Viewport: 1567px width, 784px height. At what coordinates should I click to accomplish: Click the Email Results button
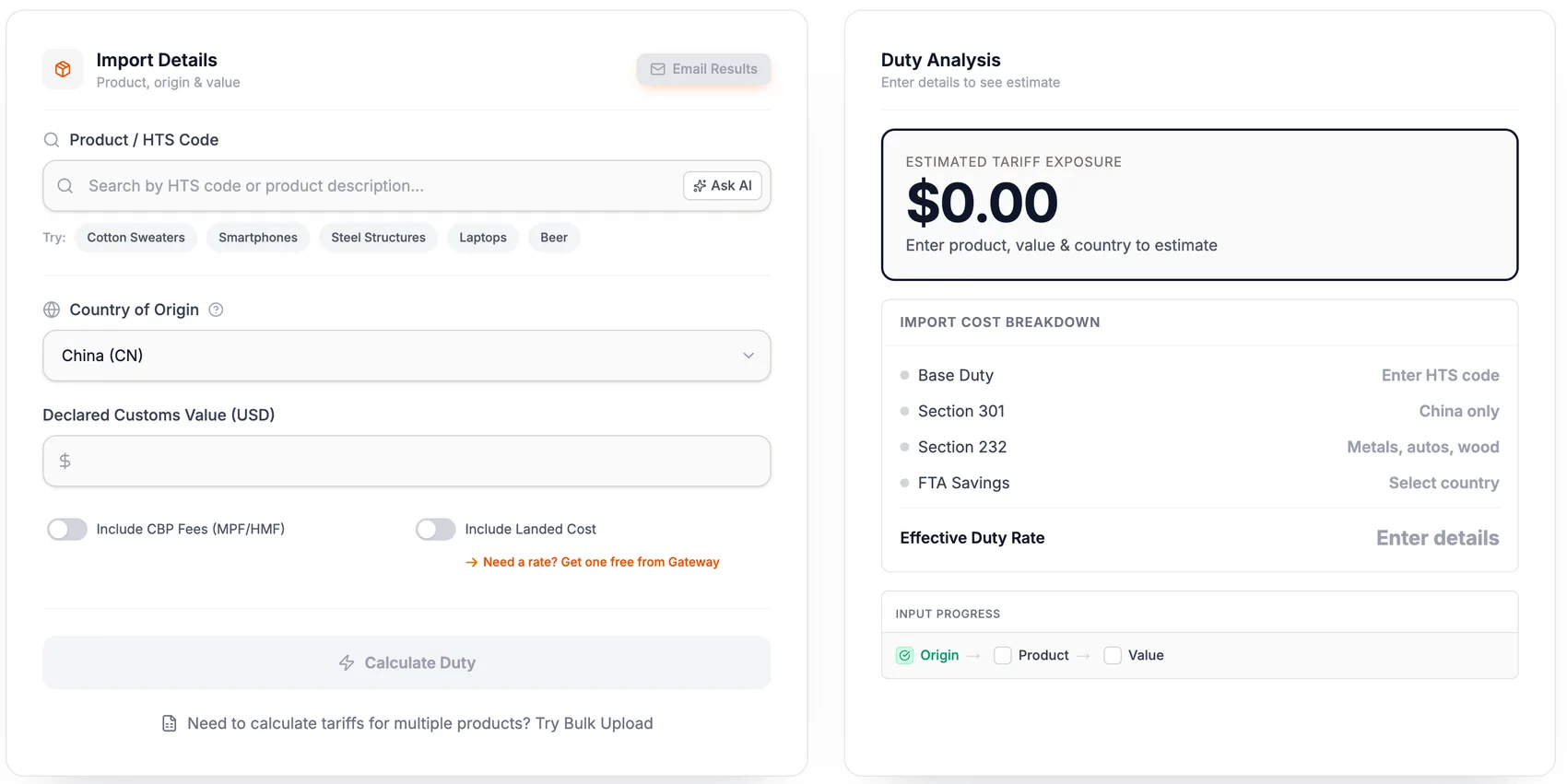coord(703,69)
